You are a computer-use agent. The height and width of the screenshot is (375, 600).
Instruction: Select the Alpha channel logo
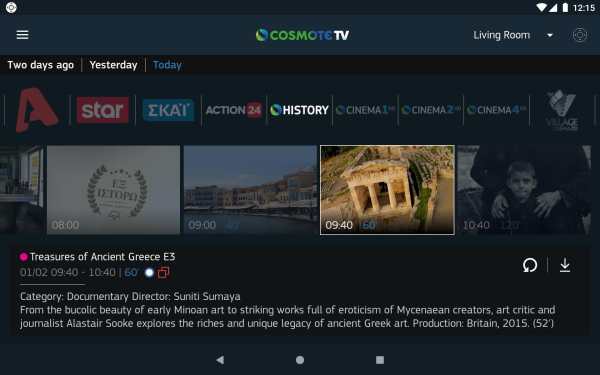37,110
